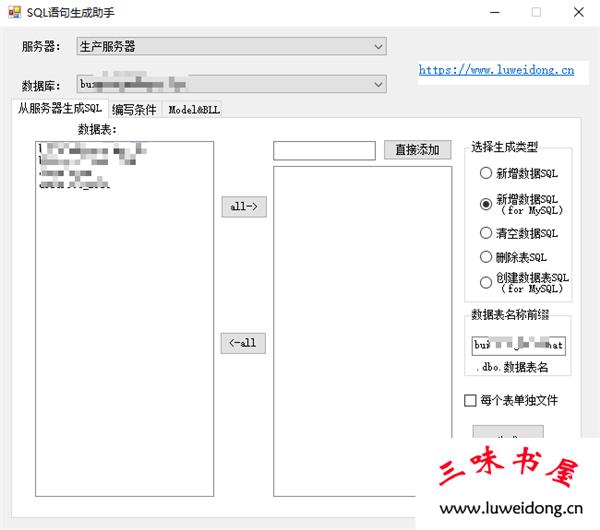Open the Model&BLL tab

194,110
